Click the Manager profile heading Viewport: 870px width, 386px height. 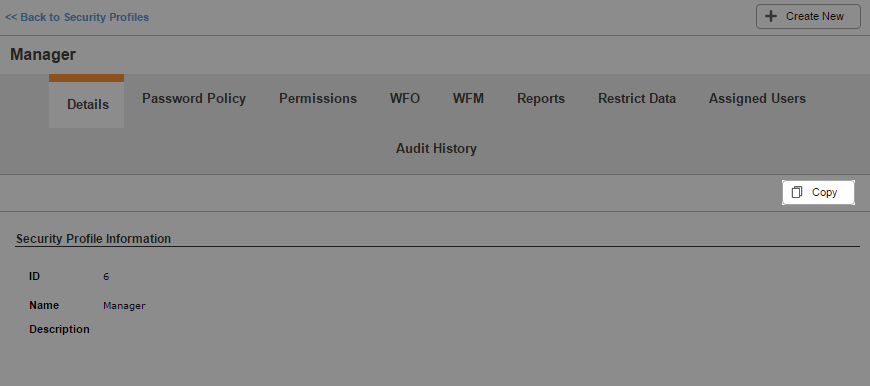(43, 54)
